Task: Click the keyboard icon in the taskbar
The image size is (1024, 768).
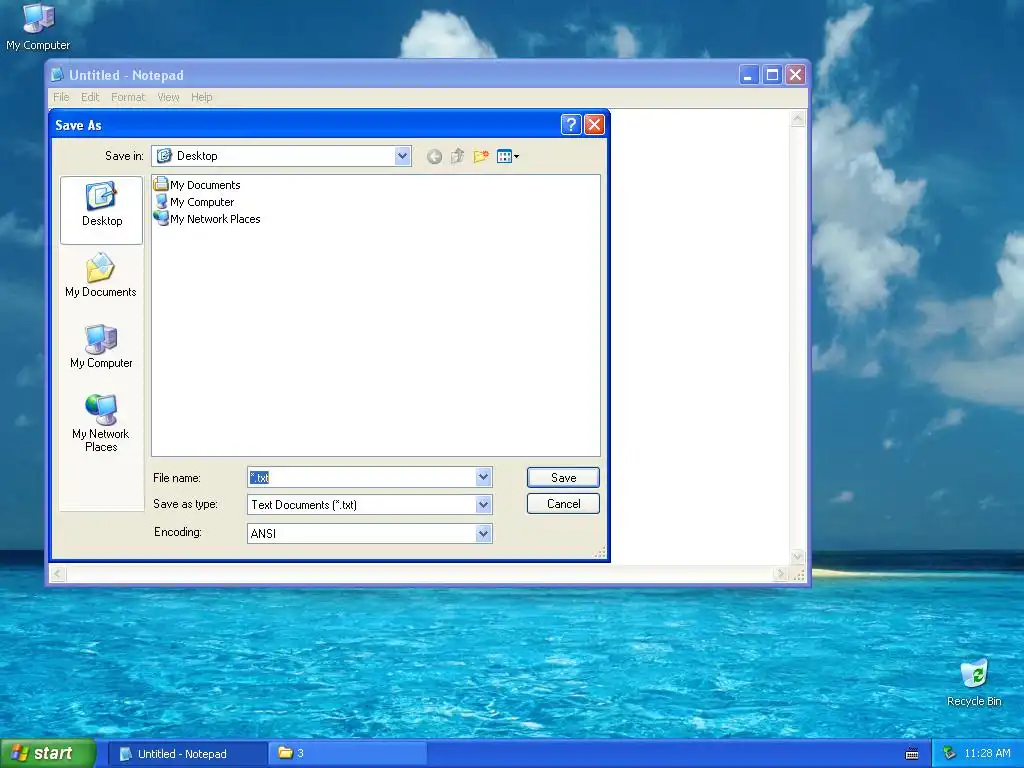Action: click(912, 754)
